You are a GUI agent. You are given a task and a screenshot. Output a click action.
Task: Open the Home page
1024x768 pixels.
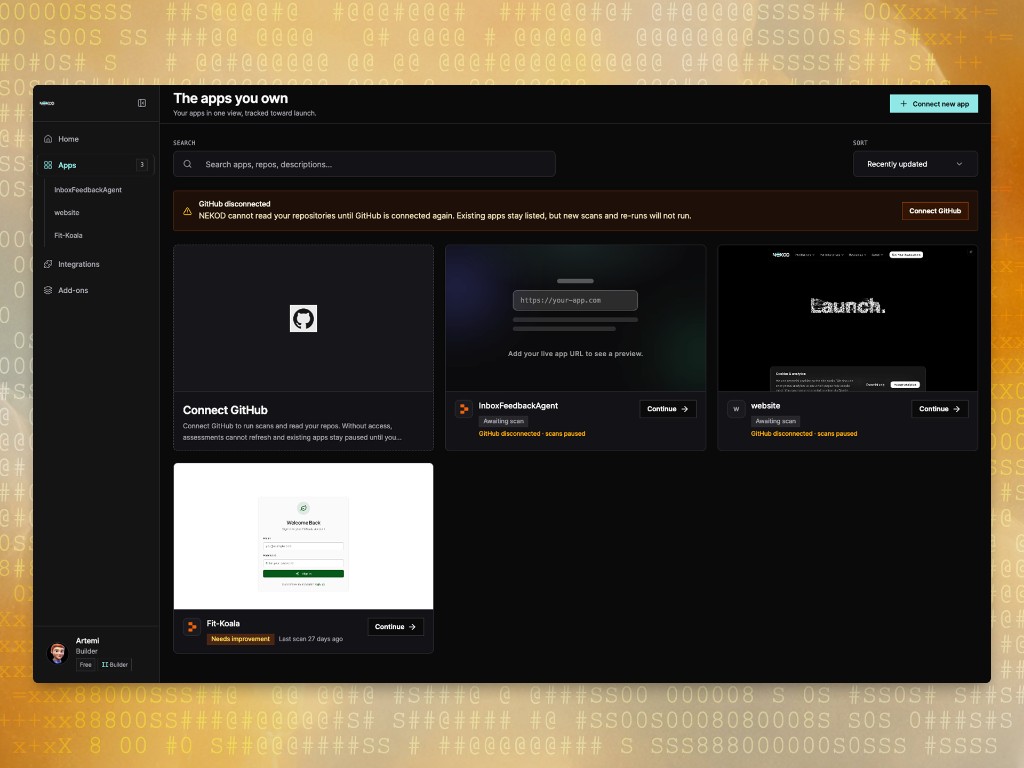coord(95,139)
